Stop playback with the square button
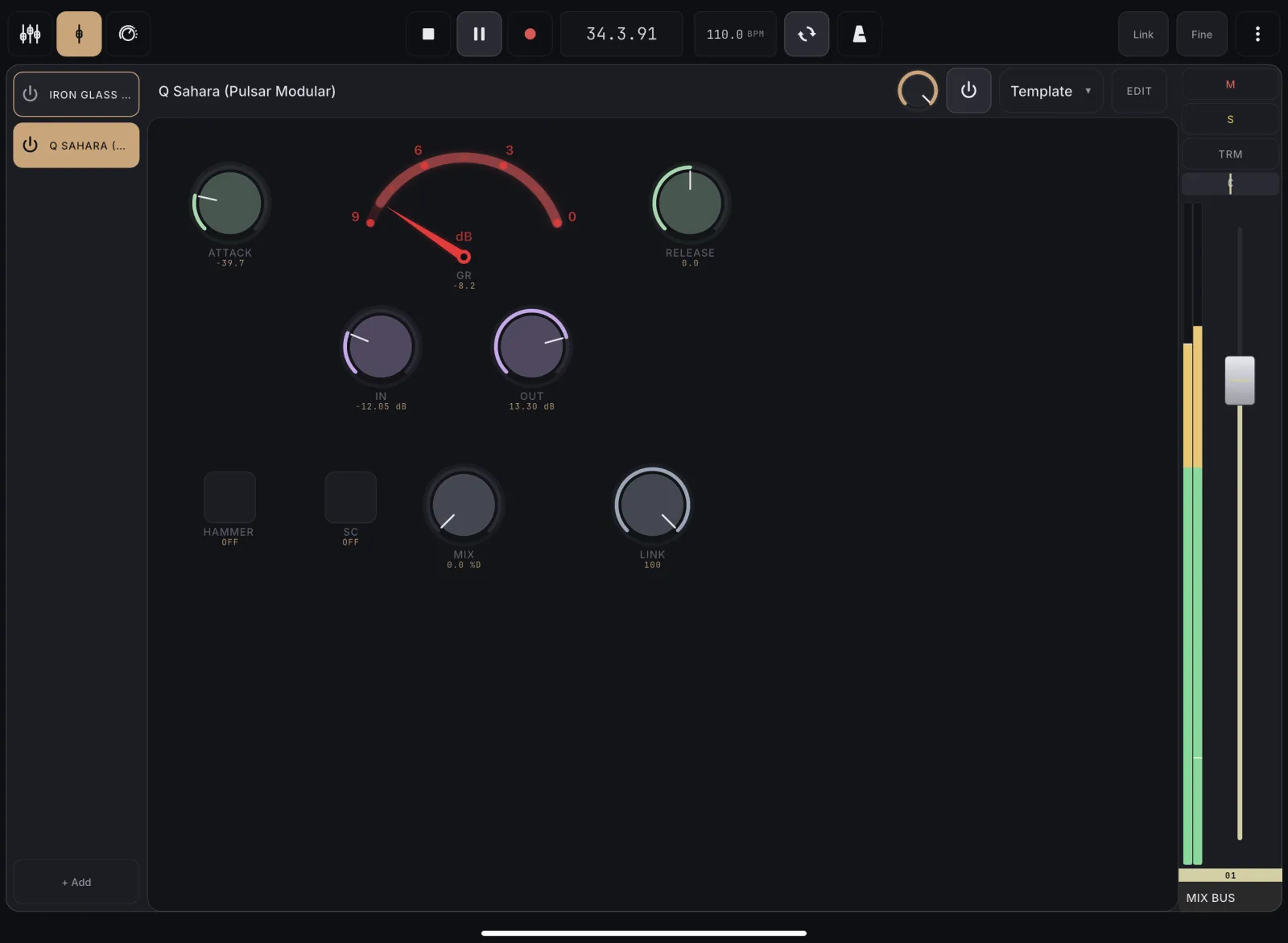Viewport: 1288px width, 943px height. click(x=428, y=34)
